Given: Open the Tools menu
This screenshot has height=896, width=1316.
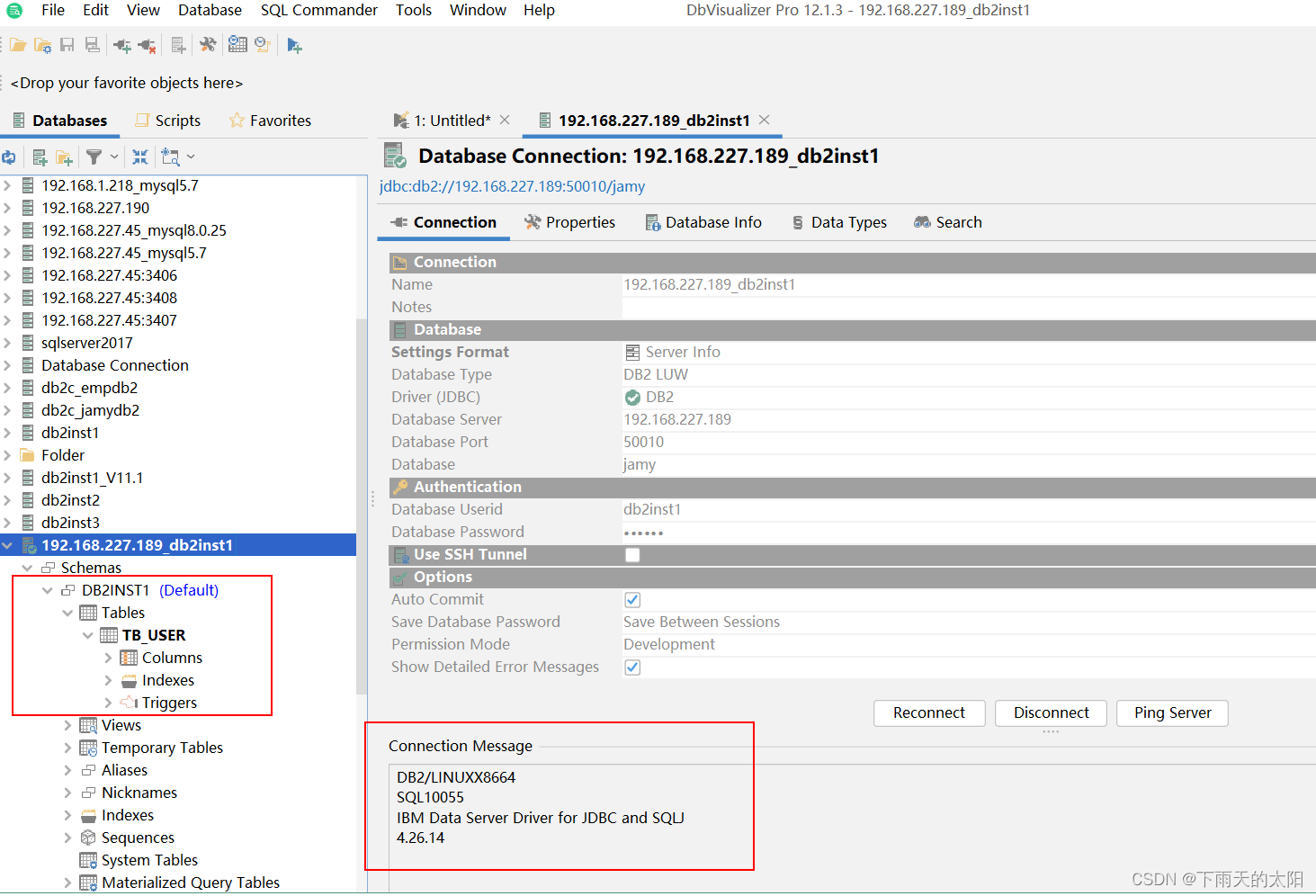Looking at the screenshot, I should (414, 10).
